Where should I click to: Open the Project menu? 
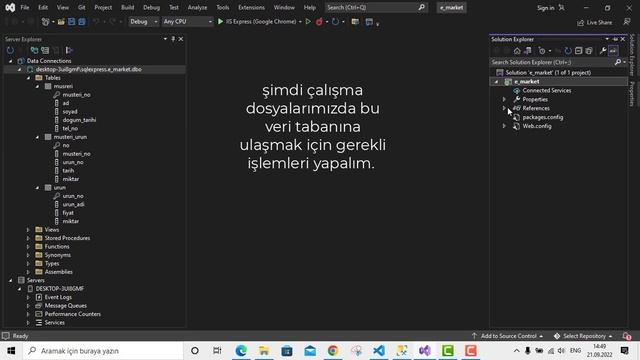(x=103, y=7)
